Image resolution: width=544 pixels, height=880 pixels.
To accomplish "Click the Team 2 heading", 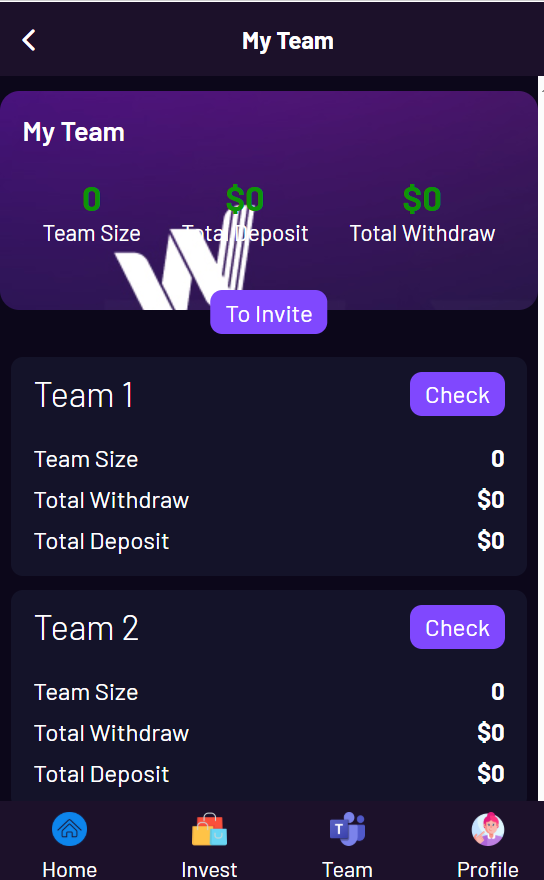I will click(86, 627).
